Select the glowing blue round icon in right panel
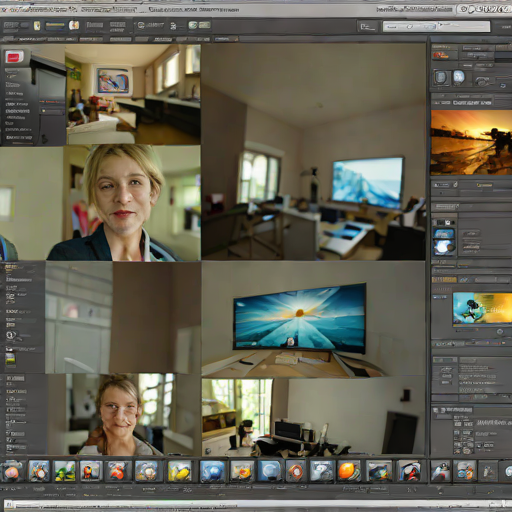This screenshot has width=512, height=512. 459,77
